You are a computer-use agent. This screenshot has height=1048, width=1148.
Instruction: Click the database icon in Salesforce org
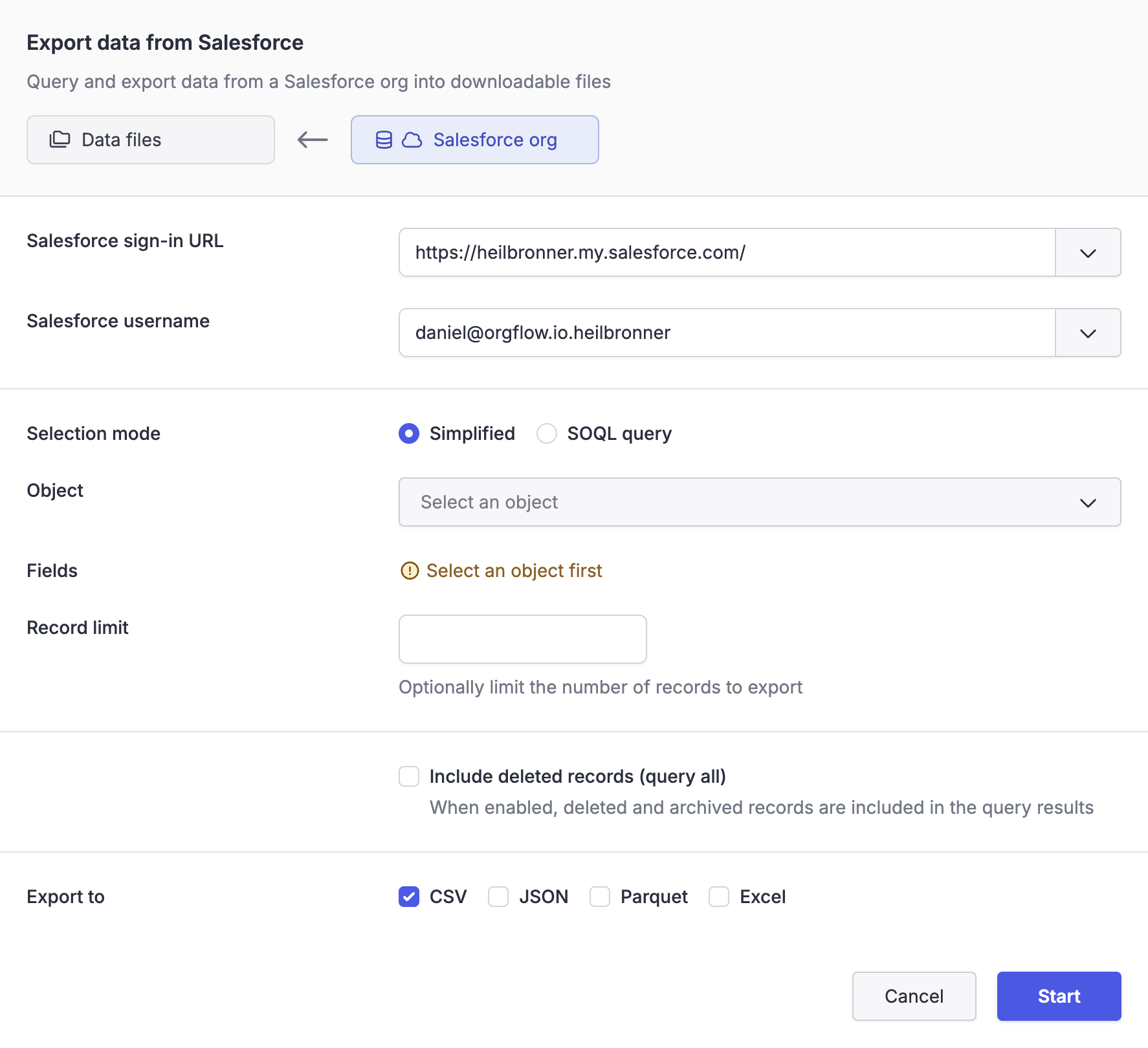(384, 140)
